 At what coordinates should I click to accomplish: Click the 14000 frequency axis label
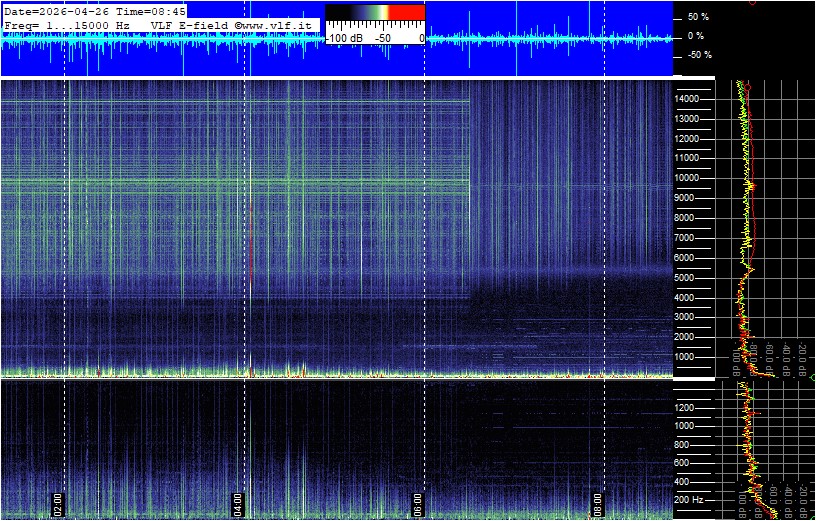pos(687,99)
